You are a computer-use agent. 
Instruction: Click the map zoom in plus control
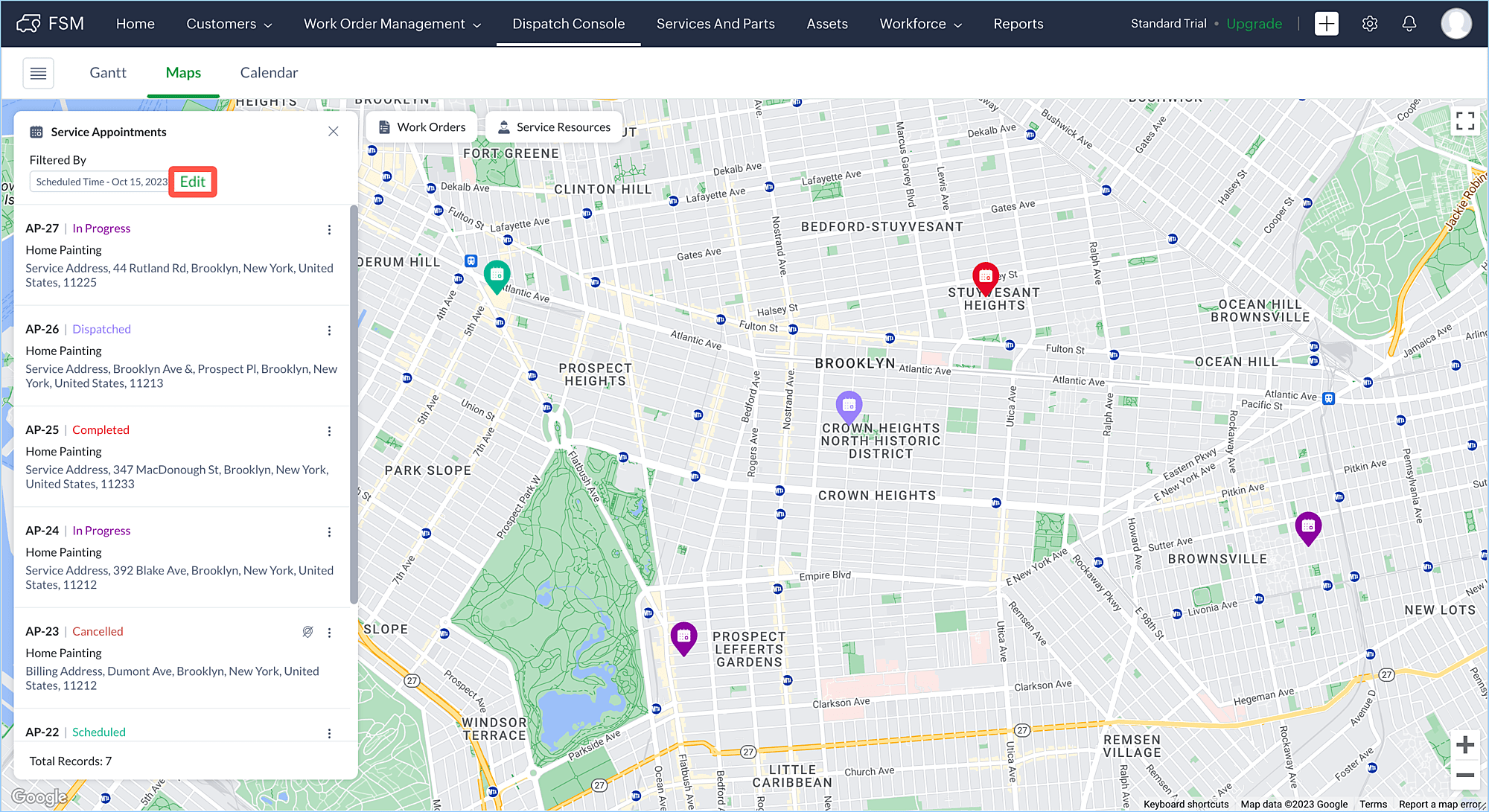[1464, 744]
